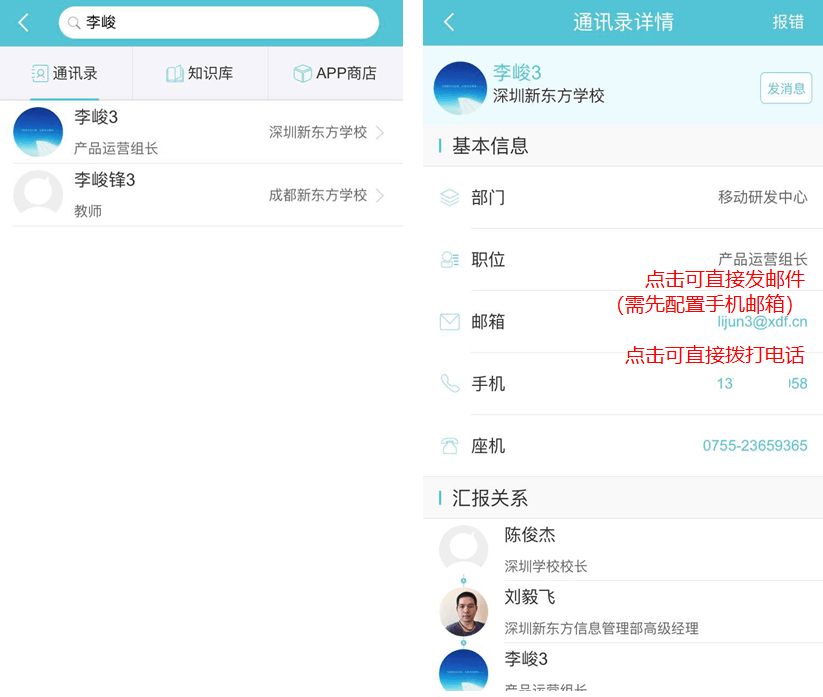Dial landline number 0755-23659365

point(755,446)
